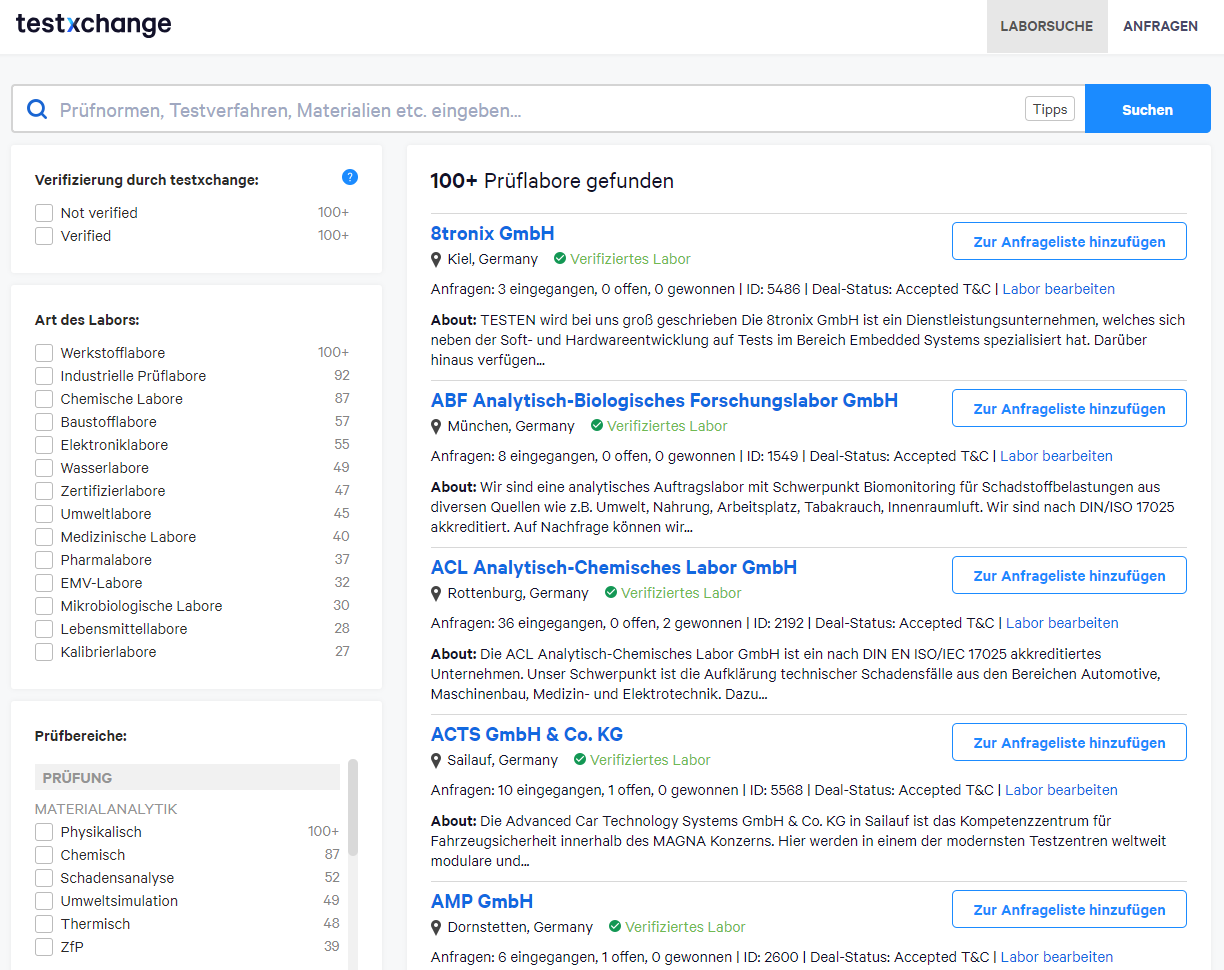
Task: Check the Pharmalabore filter
Action: coord(44,560)
